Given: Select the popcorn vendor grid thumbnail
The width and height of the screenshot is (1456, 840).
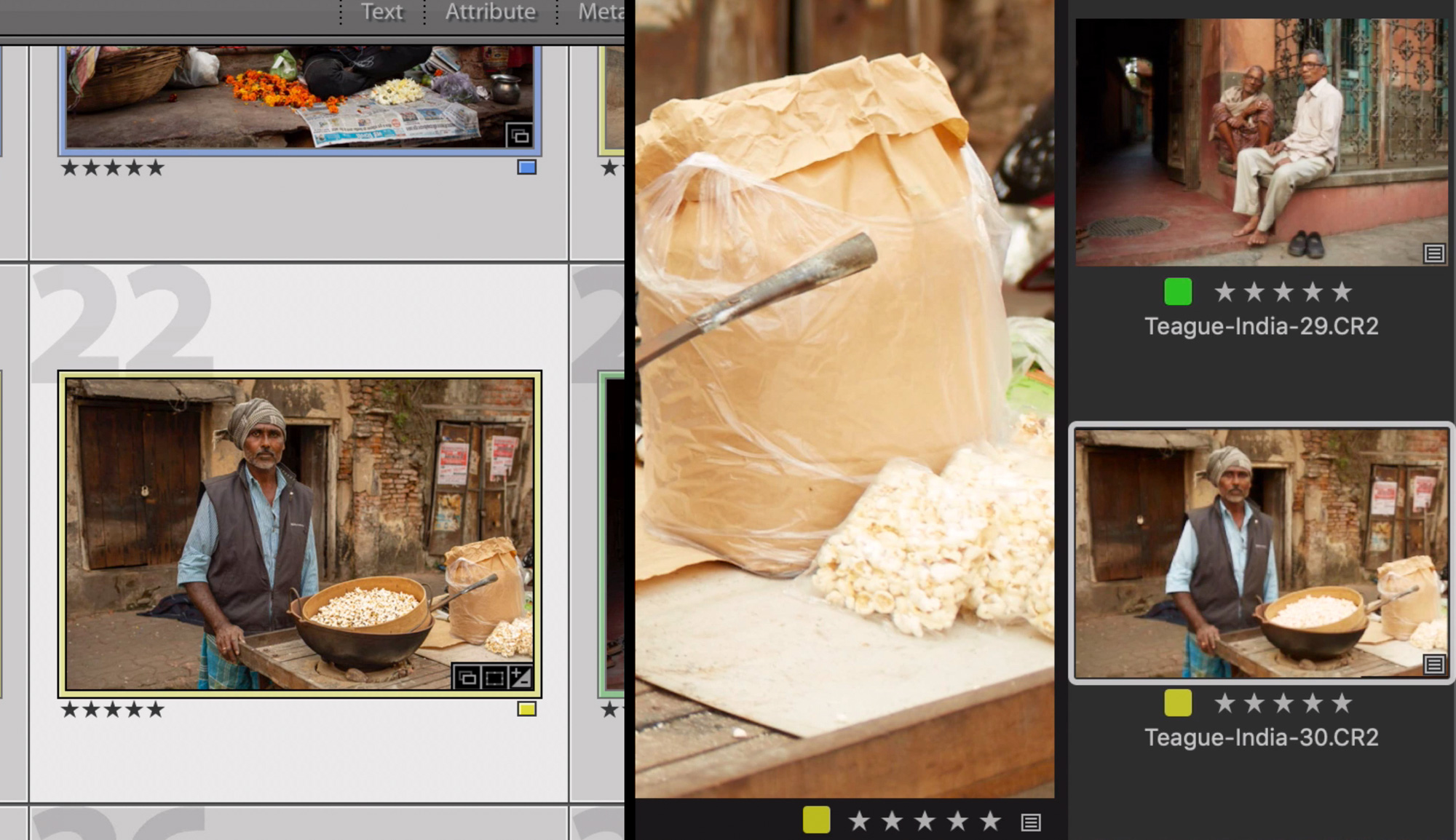Looking at the screenshot, I should pos(299,534).
